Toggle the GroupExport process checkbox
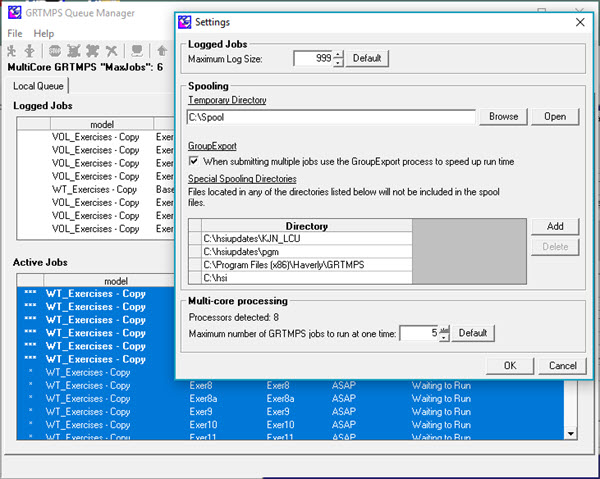Screen dimensions: 600x479 click(x=194, y=161)
